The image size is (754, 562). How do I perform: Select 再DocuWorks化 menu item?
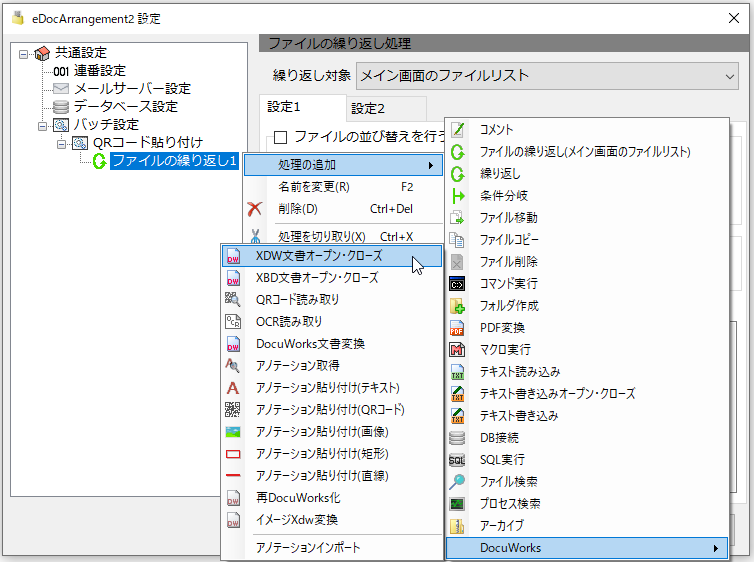pyautogui.click(x=332, y=498)
